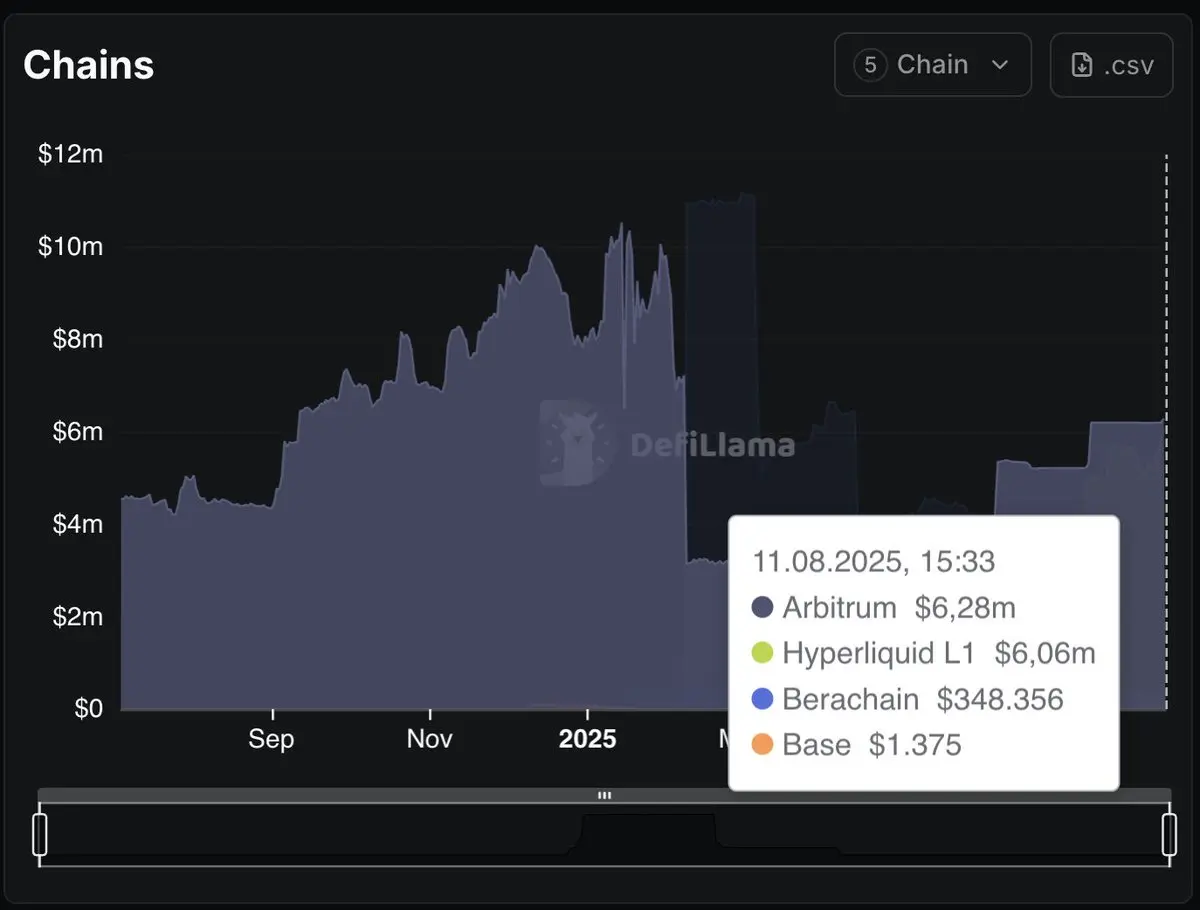Click the $8m y-axis label
Image resolution: width=1200 pixels, height=910 pixels.
pyautogui.click(x=77, y=339)
